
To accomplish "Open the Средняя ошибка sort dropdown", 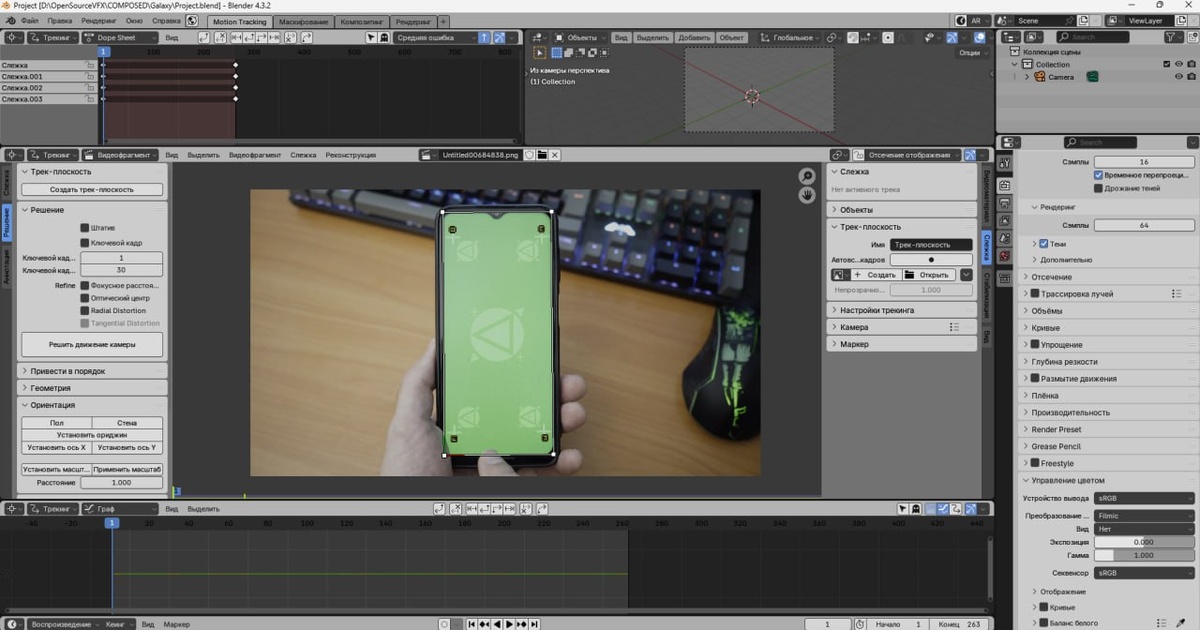I will (435, 37).
